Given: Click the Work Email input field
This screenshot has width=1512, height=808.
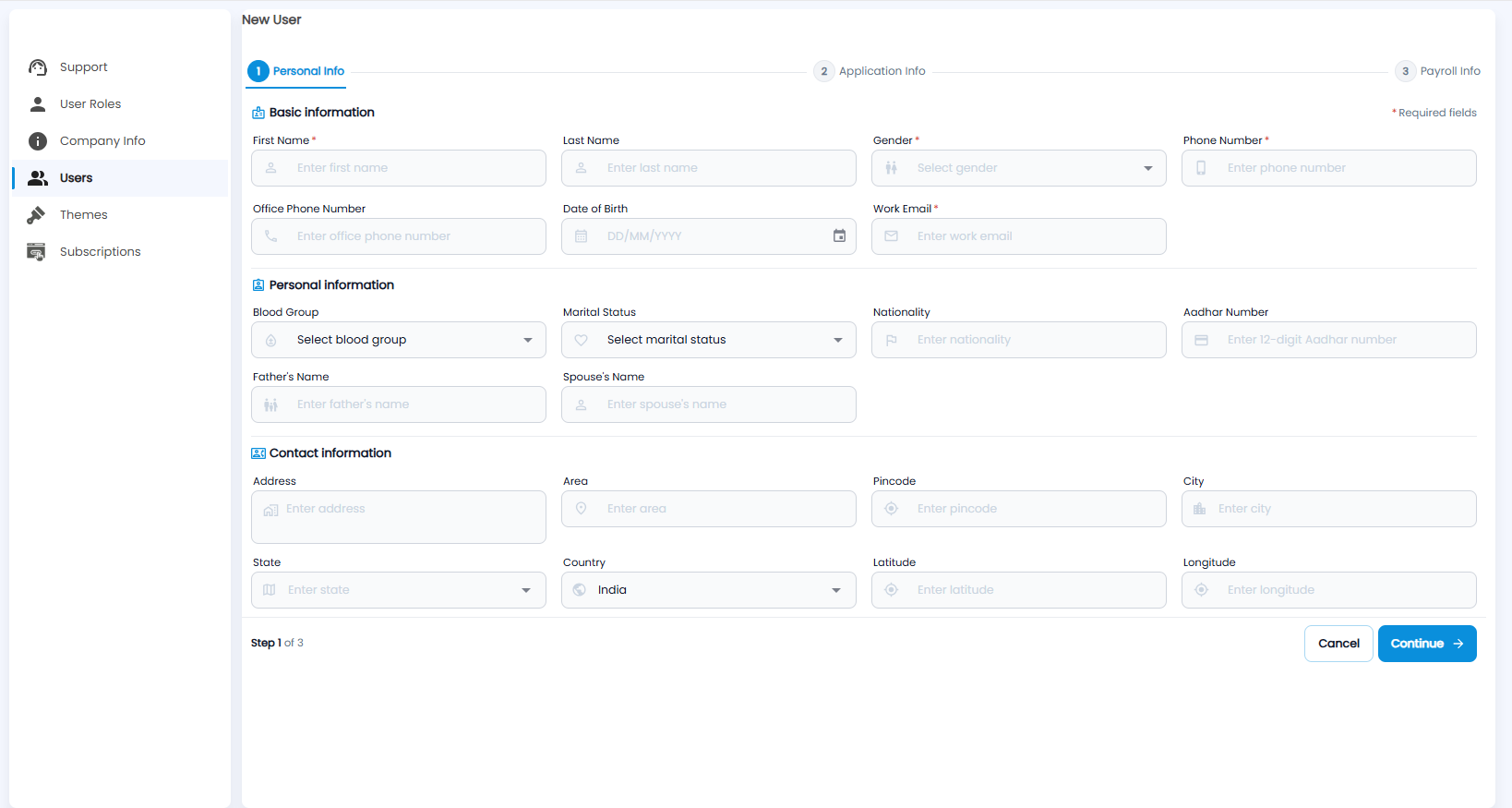Looking at the screenshot, I should tap(1019, 236).
